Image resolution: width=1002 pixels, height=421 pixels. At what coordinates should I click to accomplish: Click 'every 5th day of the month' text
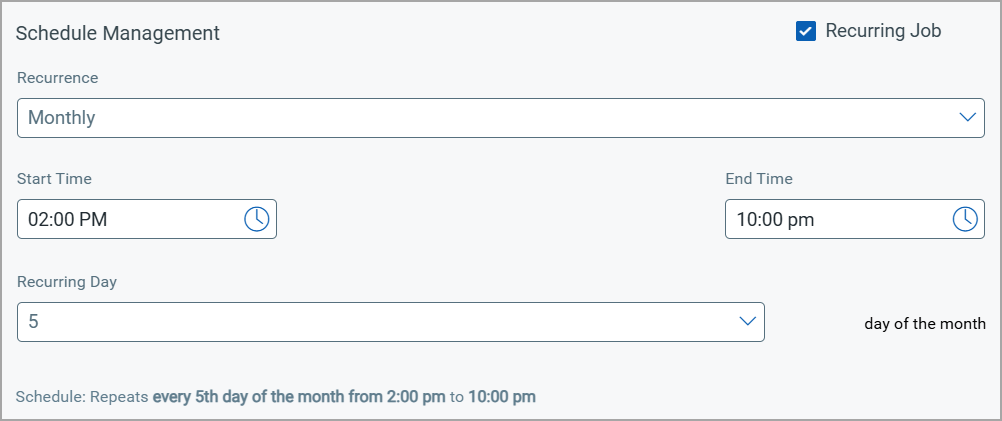click(x=249, y=397)
